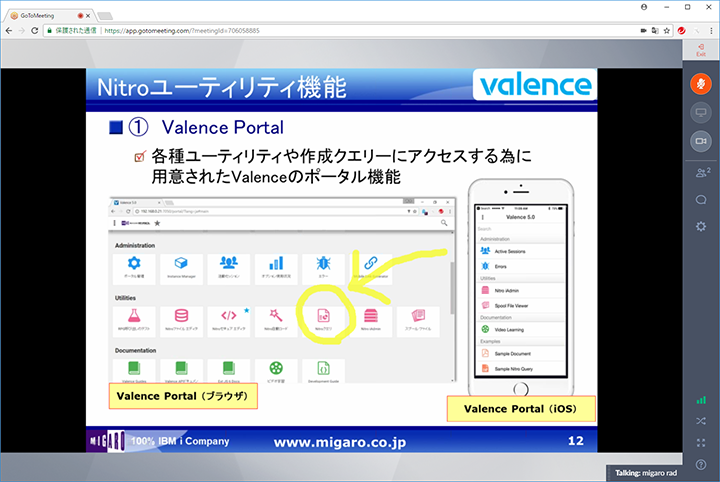Viewport: 720px width, 482px height.
Task: Bookmark this page with the star
Action: tap(667, 31)
